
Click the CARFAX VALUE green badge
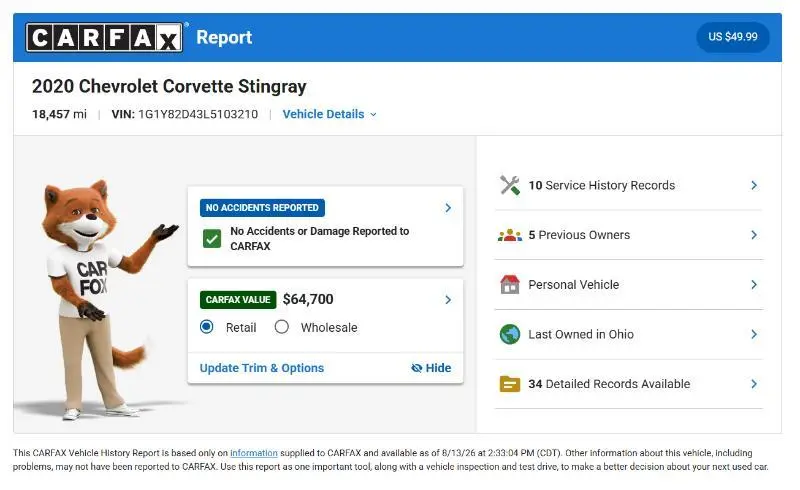(238, 300)
